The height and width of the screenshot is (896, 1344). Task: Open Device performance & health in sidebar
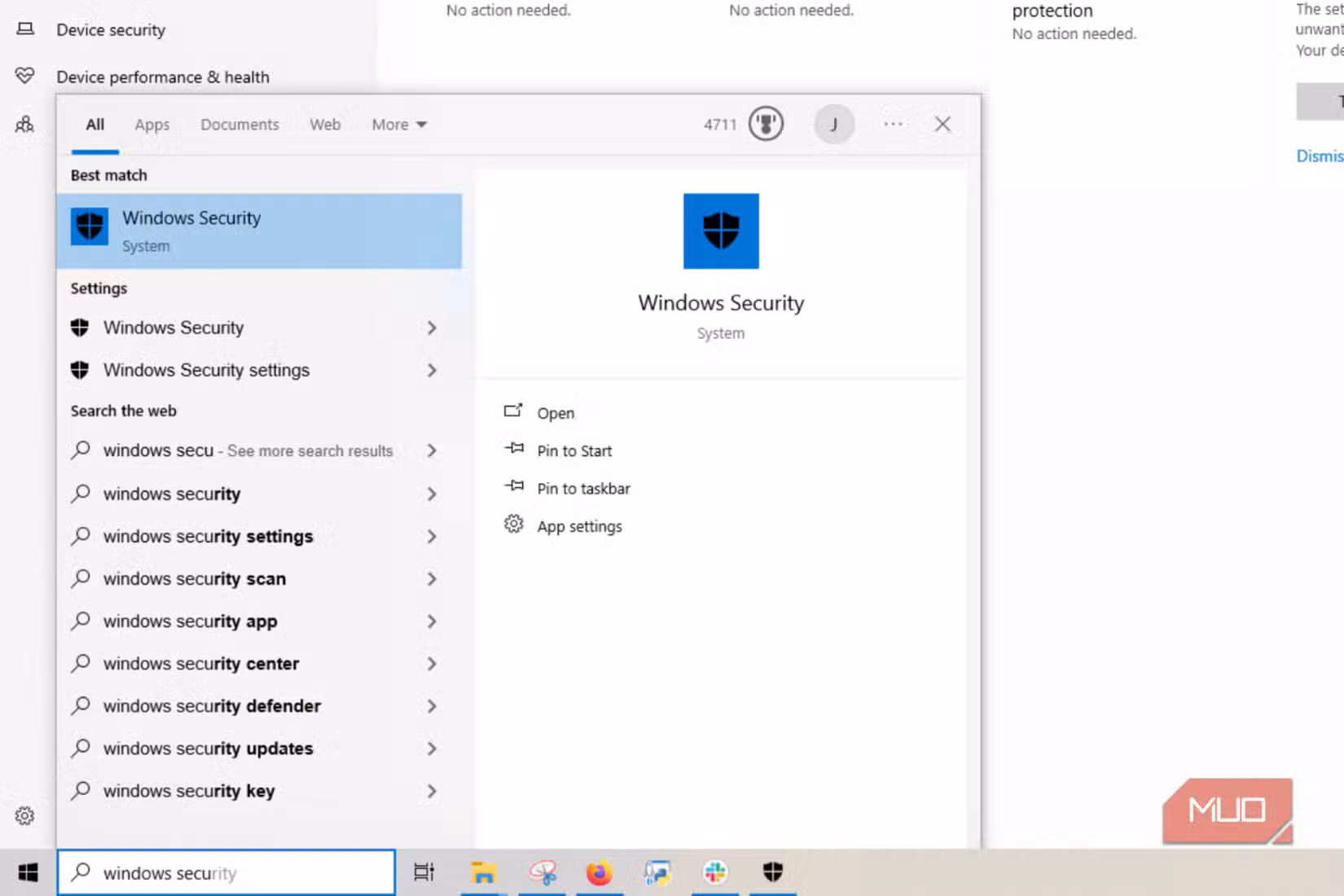pyautogui.click(x=163, y=77)
